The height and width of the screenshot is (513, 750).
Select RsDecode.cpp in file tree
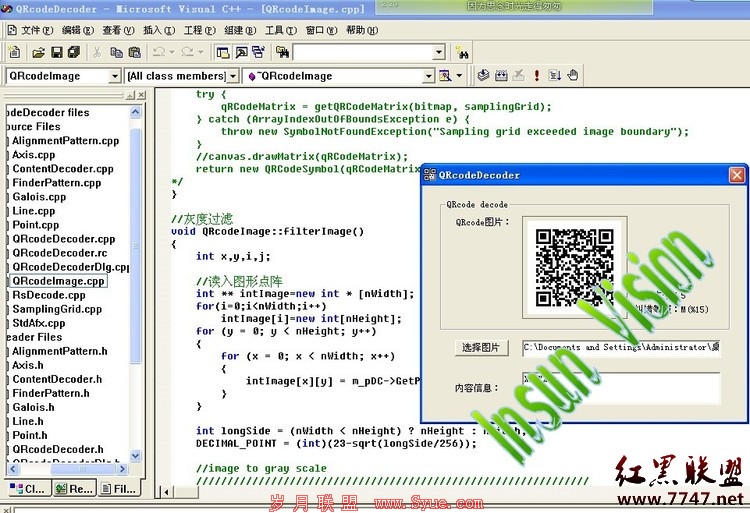[49, 295]
